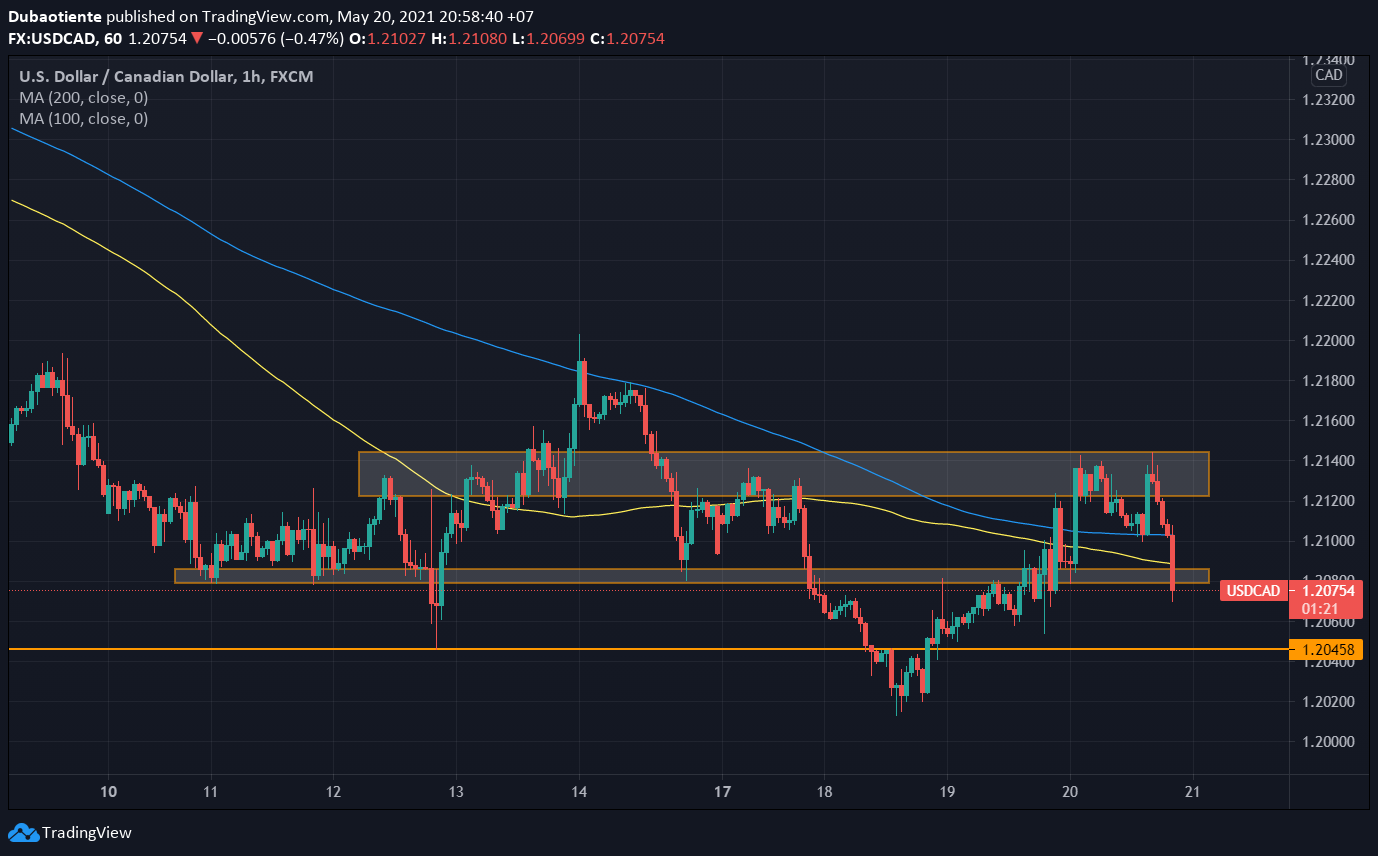This screenshot has width=1378, height=856.
Task: Click the TradingView wordmark beside the logo
Action: click(87, 832)
